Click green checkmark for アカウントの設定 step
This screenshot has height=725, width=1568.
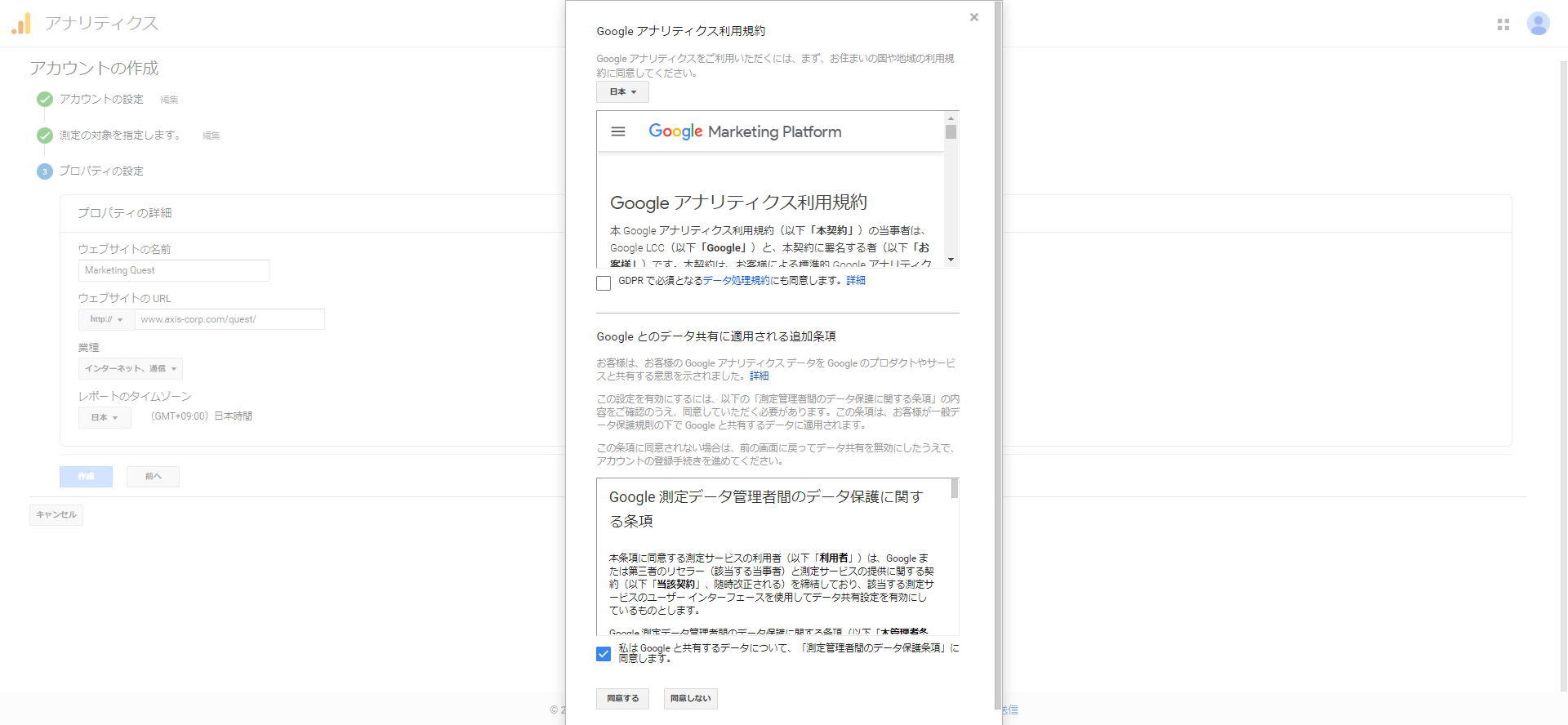pyautogui.click(x=45, y=100)
